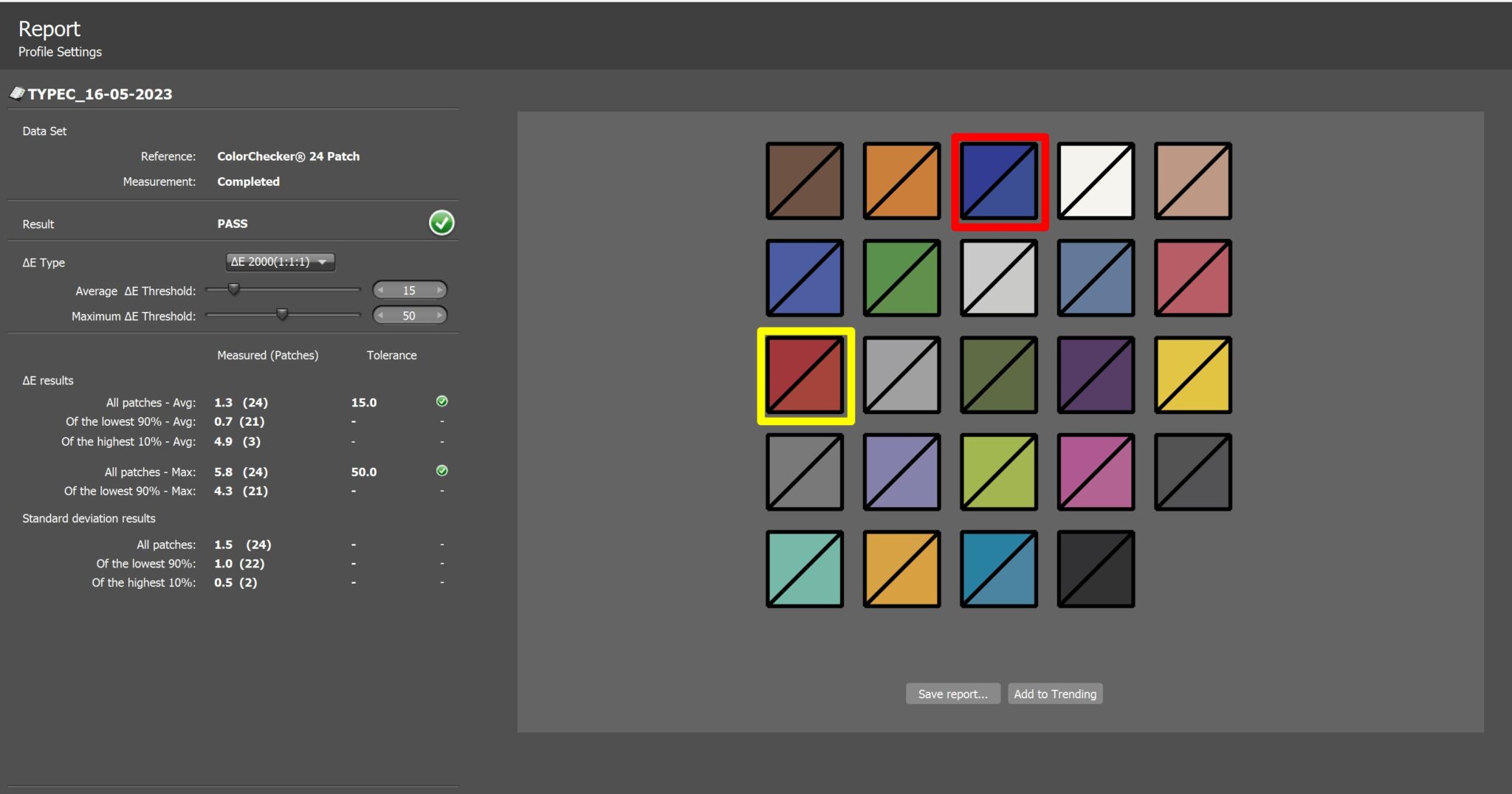Click the green check beside All patches Avg
The width and height of the screenshot is (1512, 794).
[x=441, y=401]
